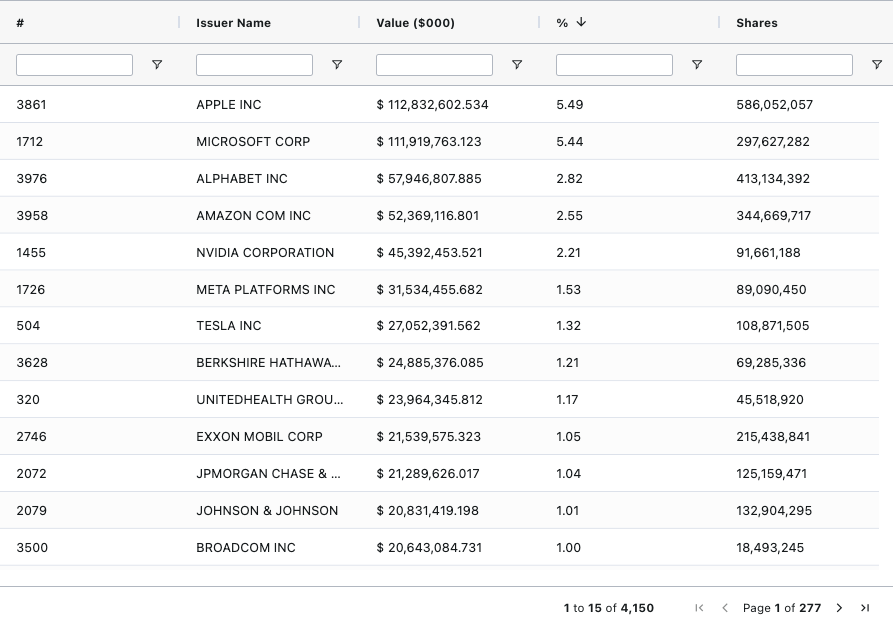Click value $ 45,392,453.521
The width and height of the screenshot is (893, 629).
(x=429, y=253)
